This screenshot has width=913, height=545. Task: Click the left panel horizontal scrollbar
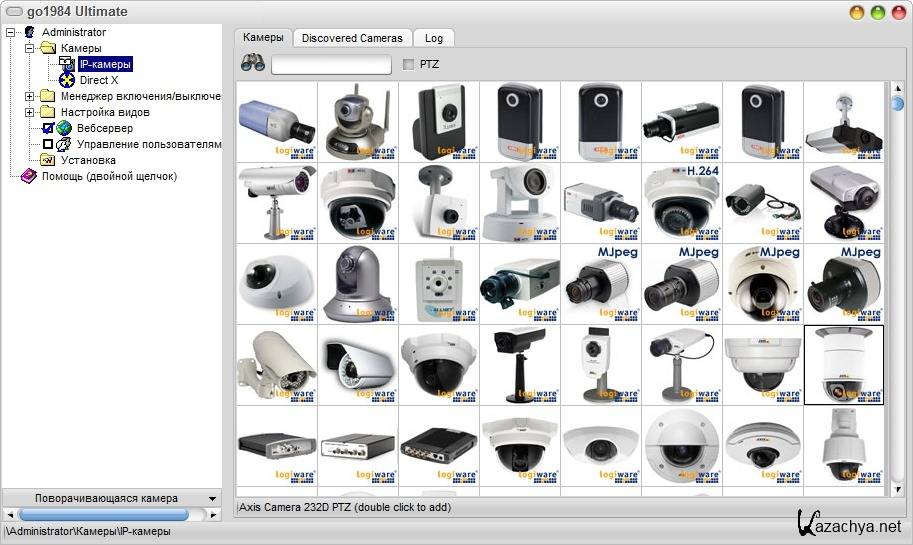click(111, 514)
